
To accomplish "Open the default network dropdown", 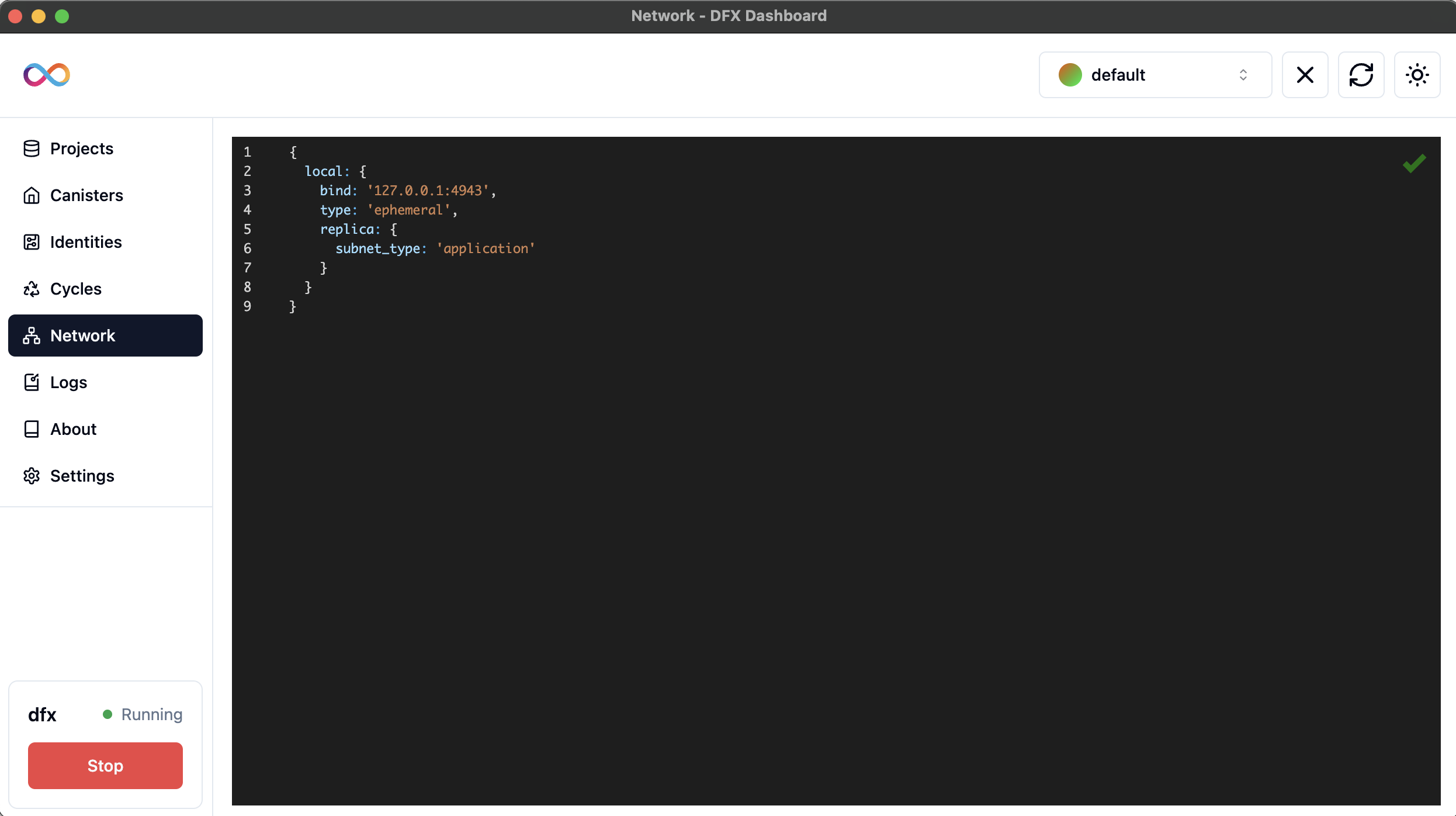I will (1154, 75).
